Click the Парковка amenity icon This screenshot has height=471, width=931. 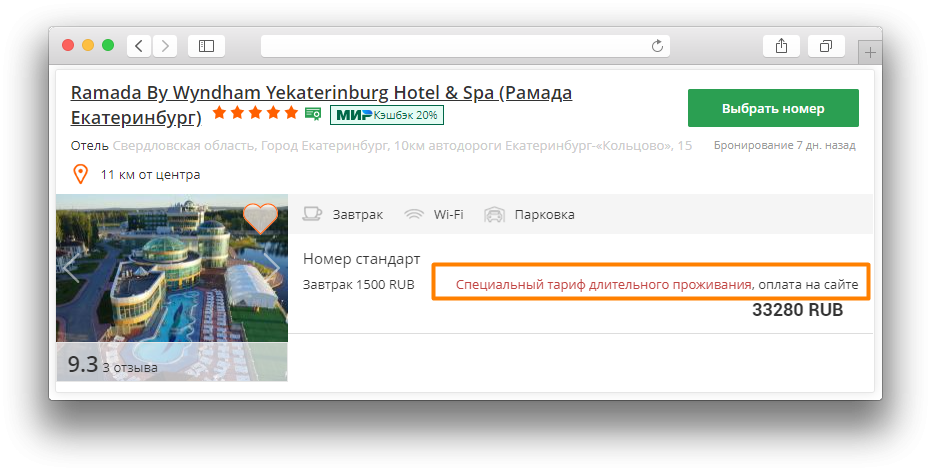click(x=494, y=214)
